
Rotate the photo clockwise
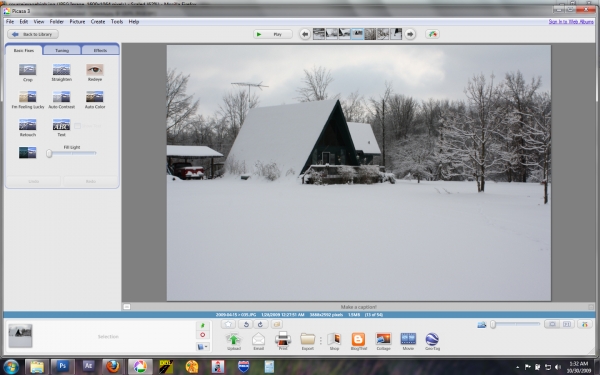coord(260,324)
